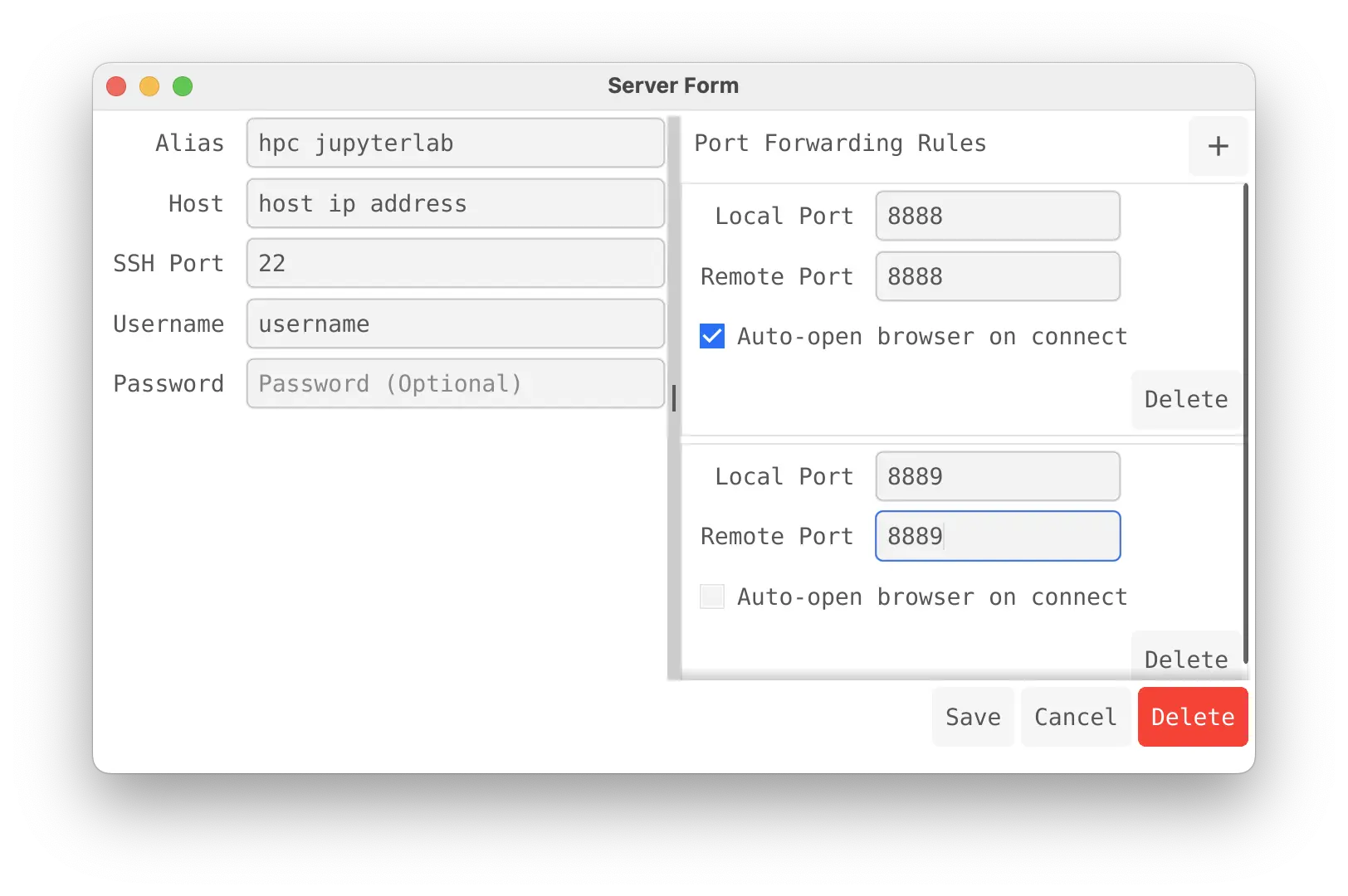Delete the 8889 port forwarding rule
Viewport: 1348px width, 896px height.
1185,658
